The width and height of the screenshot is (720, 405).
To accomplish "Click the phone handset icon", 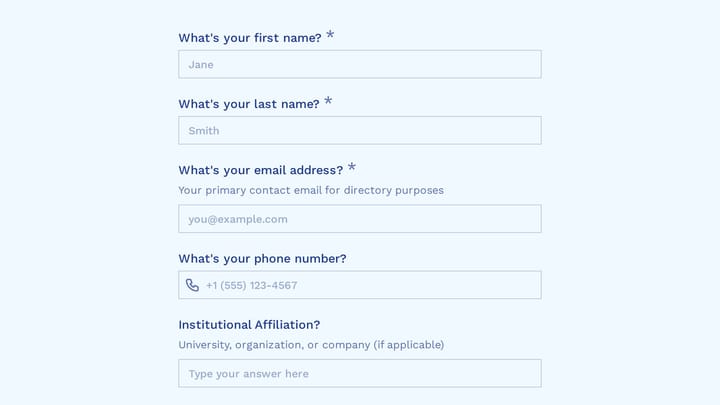I will [192, 285].
